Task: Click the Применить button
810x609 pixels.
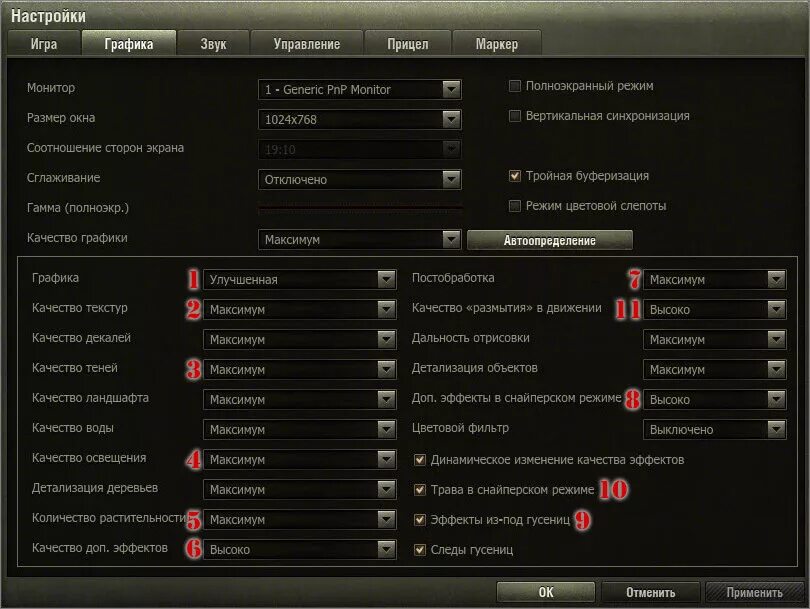Action: 754,592
